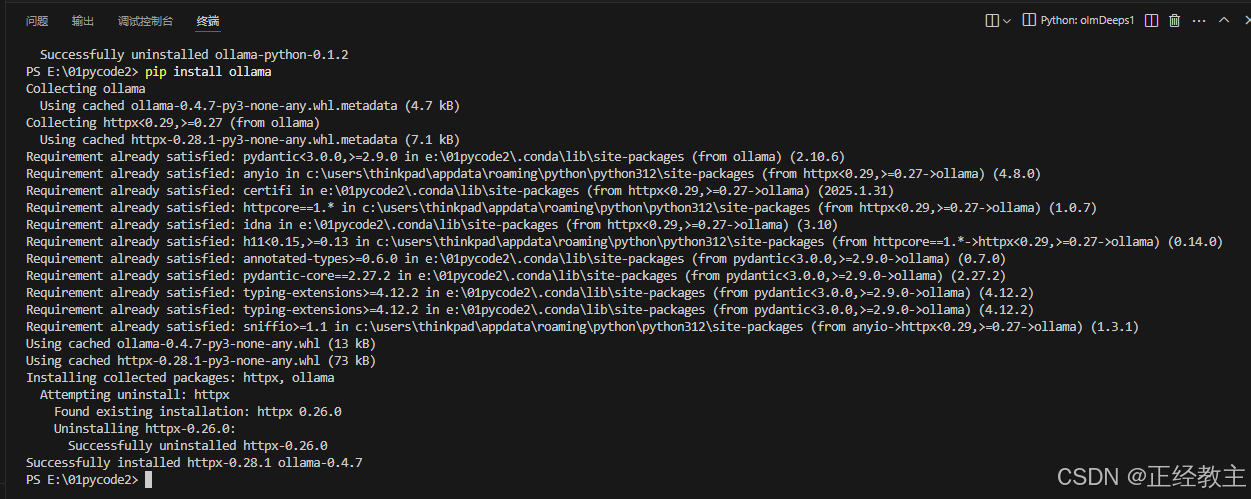Click the pip install ollama command line
Screen dimensions: 1251x499
point(208,72)
